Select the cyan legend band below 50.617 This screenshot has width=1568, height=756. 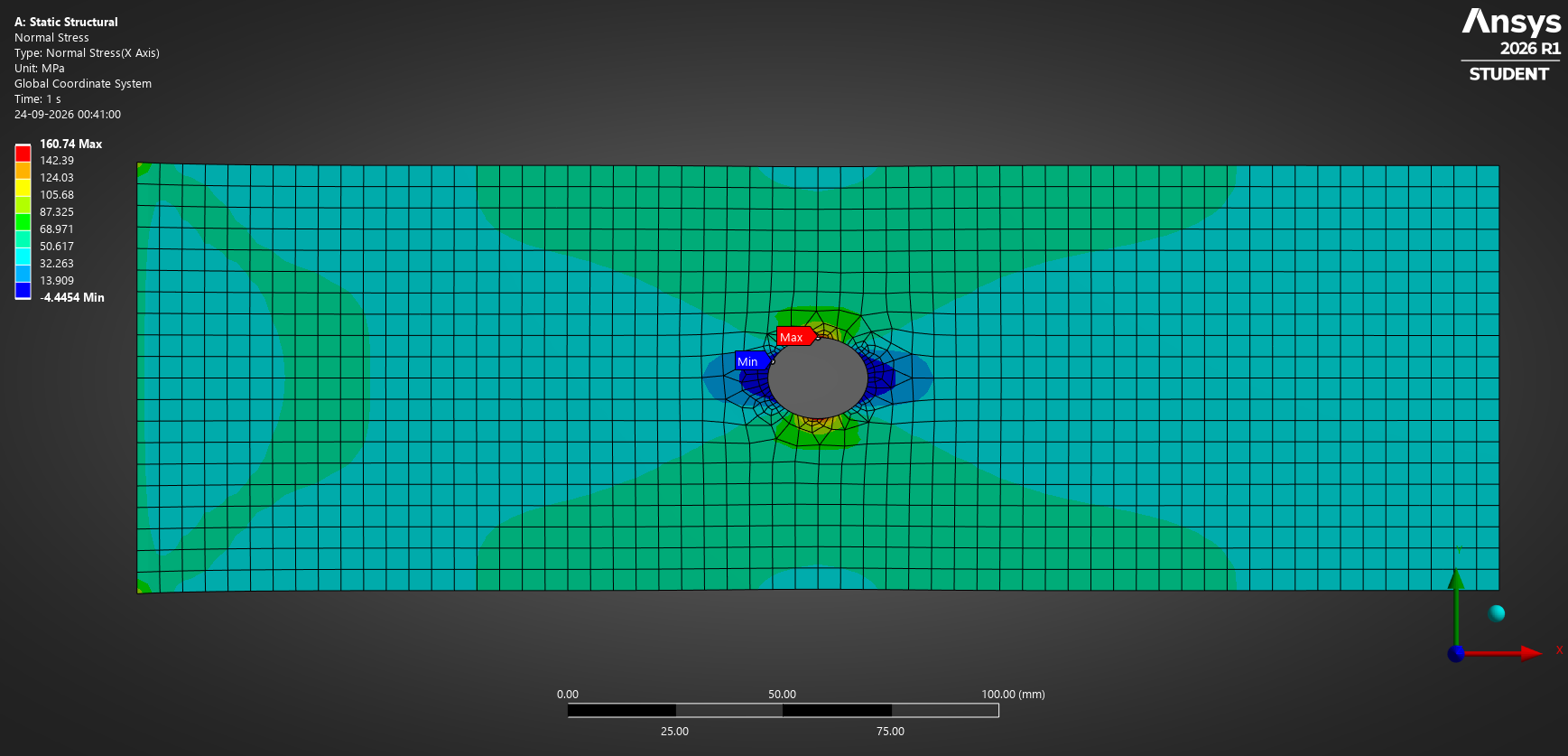[23, 256]
